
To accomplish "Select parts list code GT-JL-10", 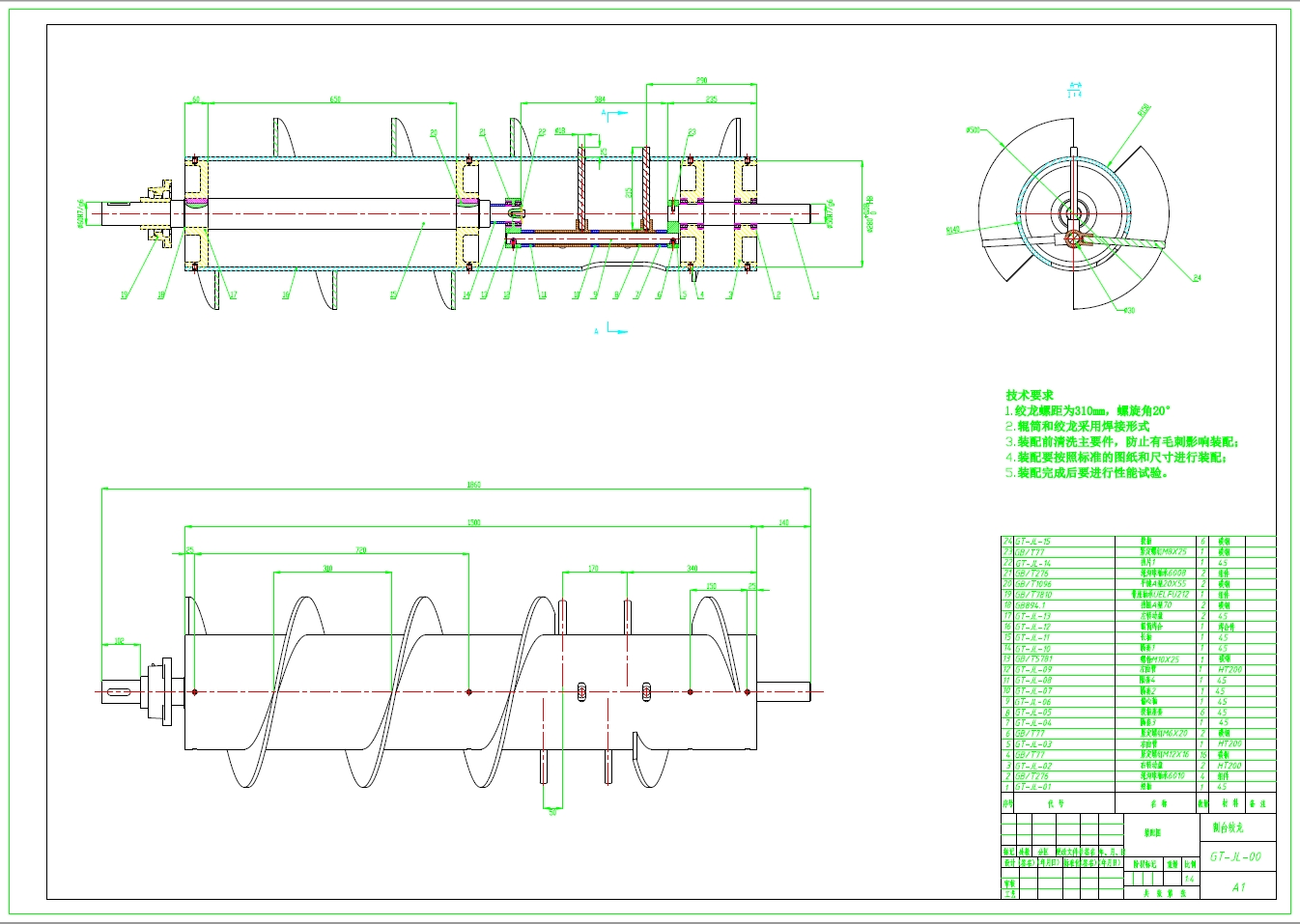I will [x=1033, y=648].
